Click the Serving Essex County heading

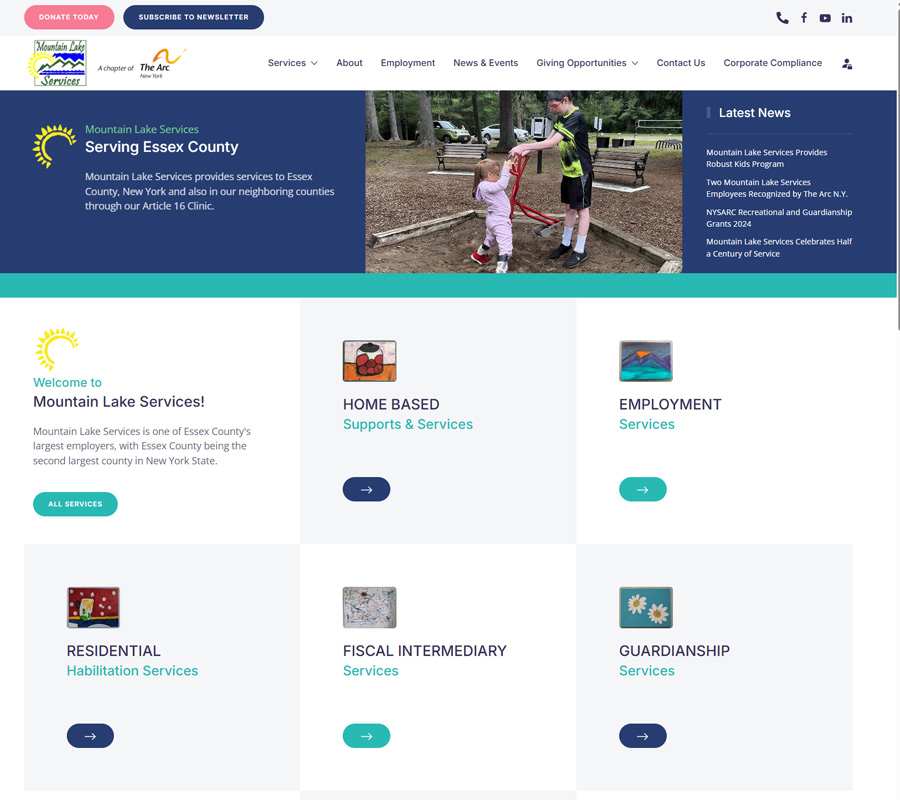coord(161,147)
